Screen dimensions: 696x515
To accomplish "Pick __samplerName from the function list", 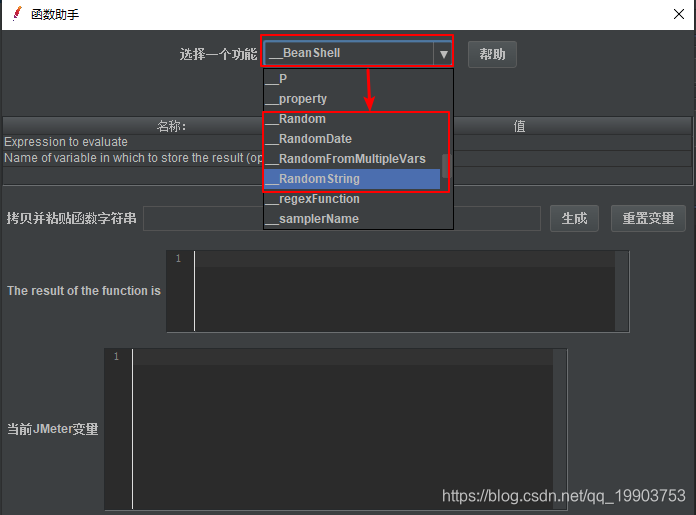I will [353, 218].
